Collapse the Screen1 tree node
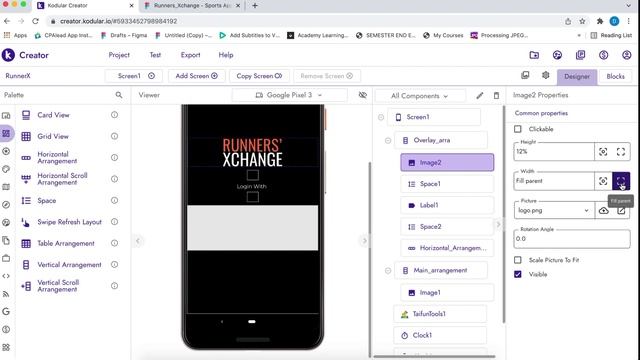This screenshot has width=640, height=360. click(381, 118)
